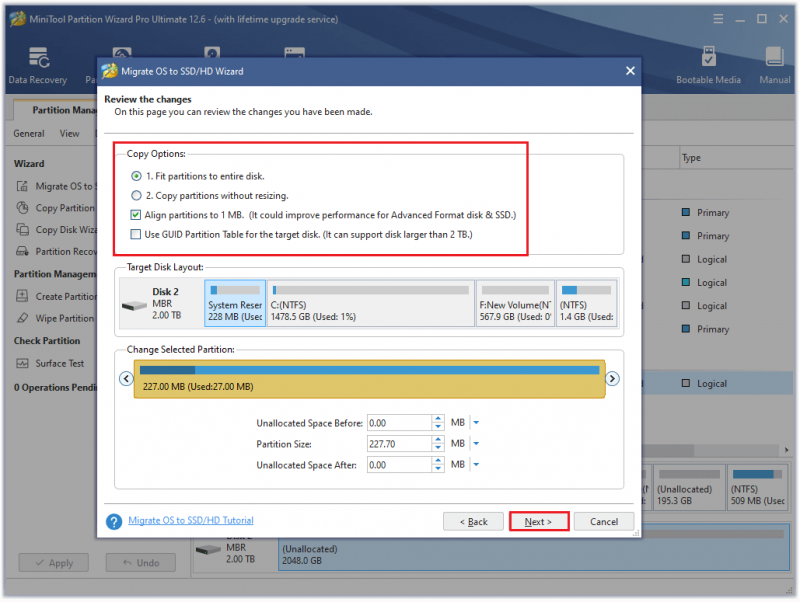
Task: Open the General menu
Action: (29, 134)
